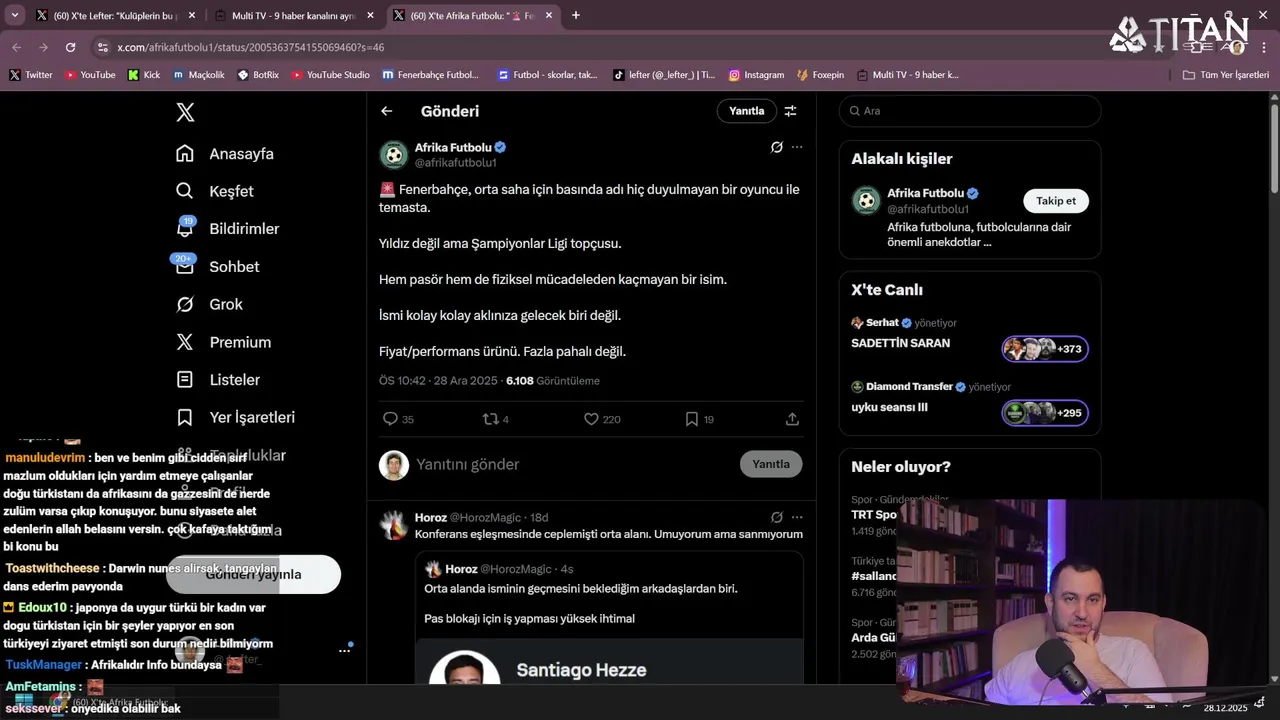Switch to the Multi TV tab
This screenshot has width=1280, height=720.
click(295, 16)
